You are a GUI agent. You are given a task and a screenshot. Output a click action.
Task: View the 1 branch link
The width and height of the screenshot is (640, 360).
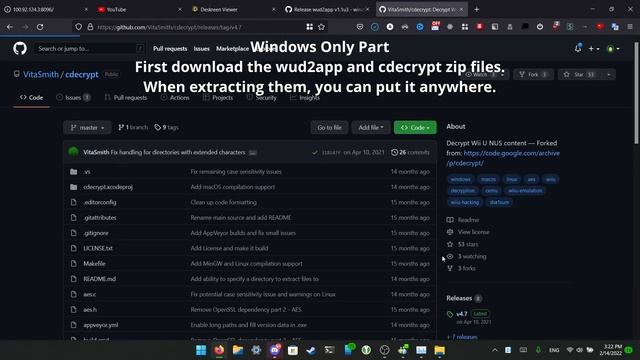pyautogui.click(x=133, y=127)
